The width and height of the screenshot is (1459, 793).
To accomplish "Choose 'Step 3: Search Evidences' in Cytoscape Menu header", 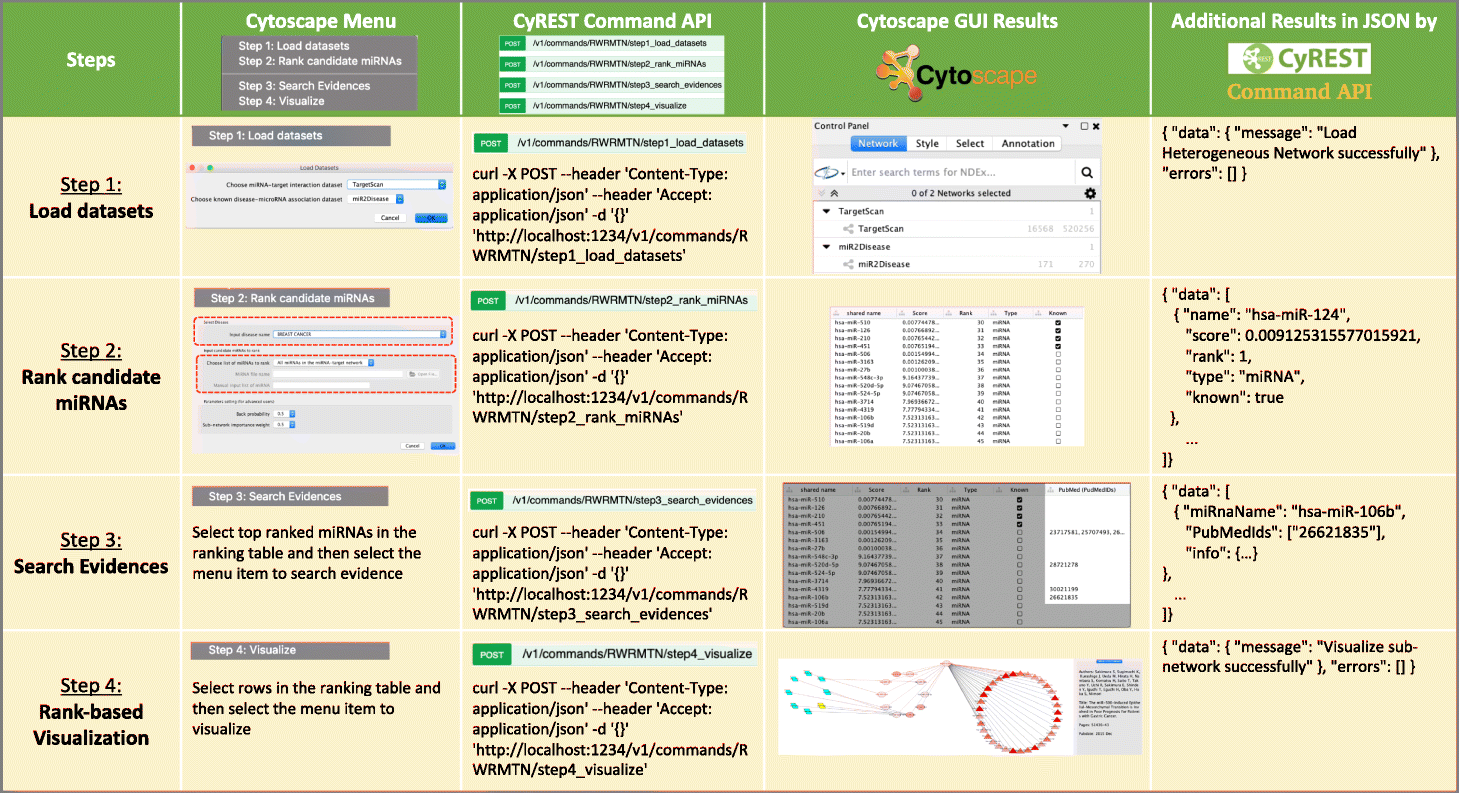I will point(304,86).
